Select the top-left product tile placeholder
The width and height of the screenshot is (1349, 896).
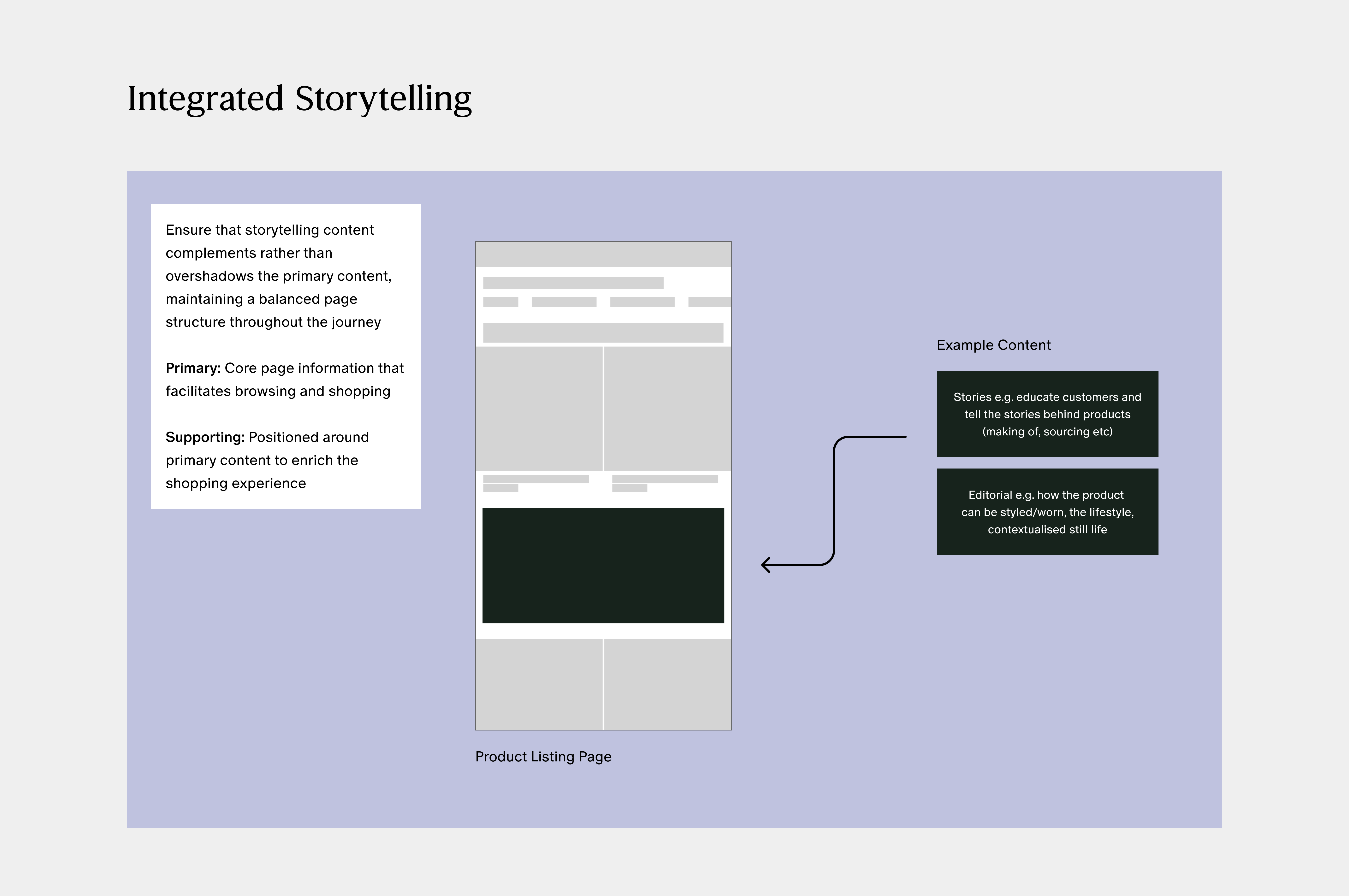pos(538,408)
